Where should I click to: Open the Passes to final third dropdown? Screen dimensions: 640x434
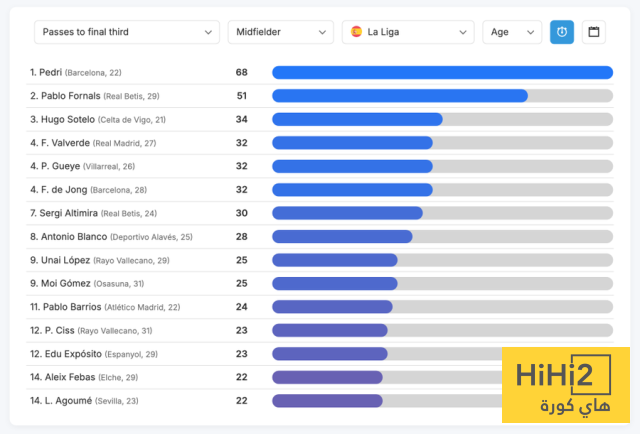coord(126,32)
